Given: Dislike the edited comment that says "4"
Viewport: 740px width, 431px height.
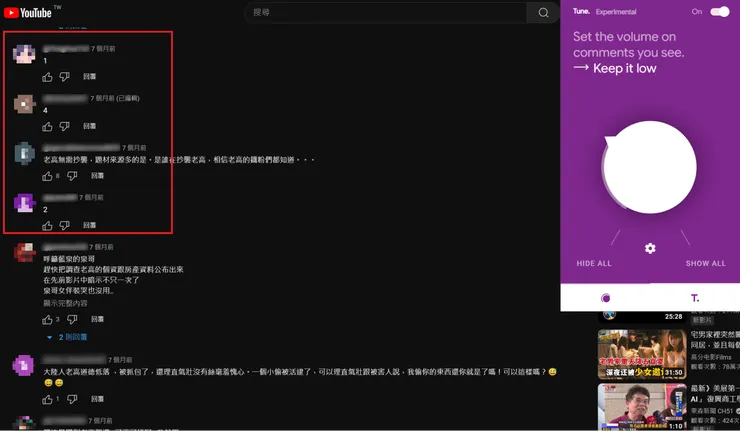Looking at the screenshot, I should pos(65,127).
